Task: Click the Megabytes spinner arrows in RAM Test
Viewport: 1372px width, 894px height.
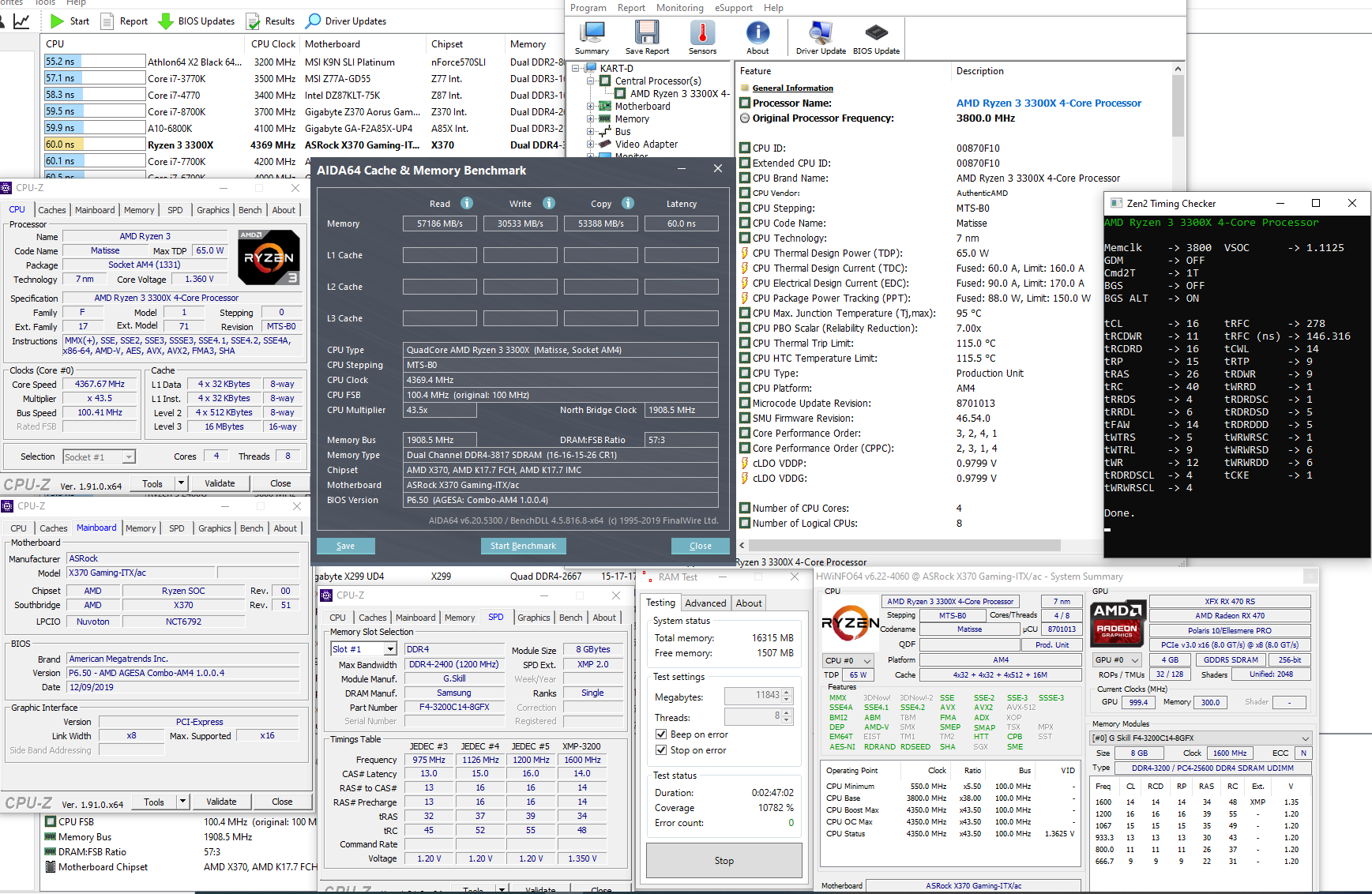Action: (x=786, y=696)
